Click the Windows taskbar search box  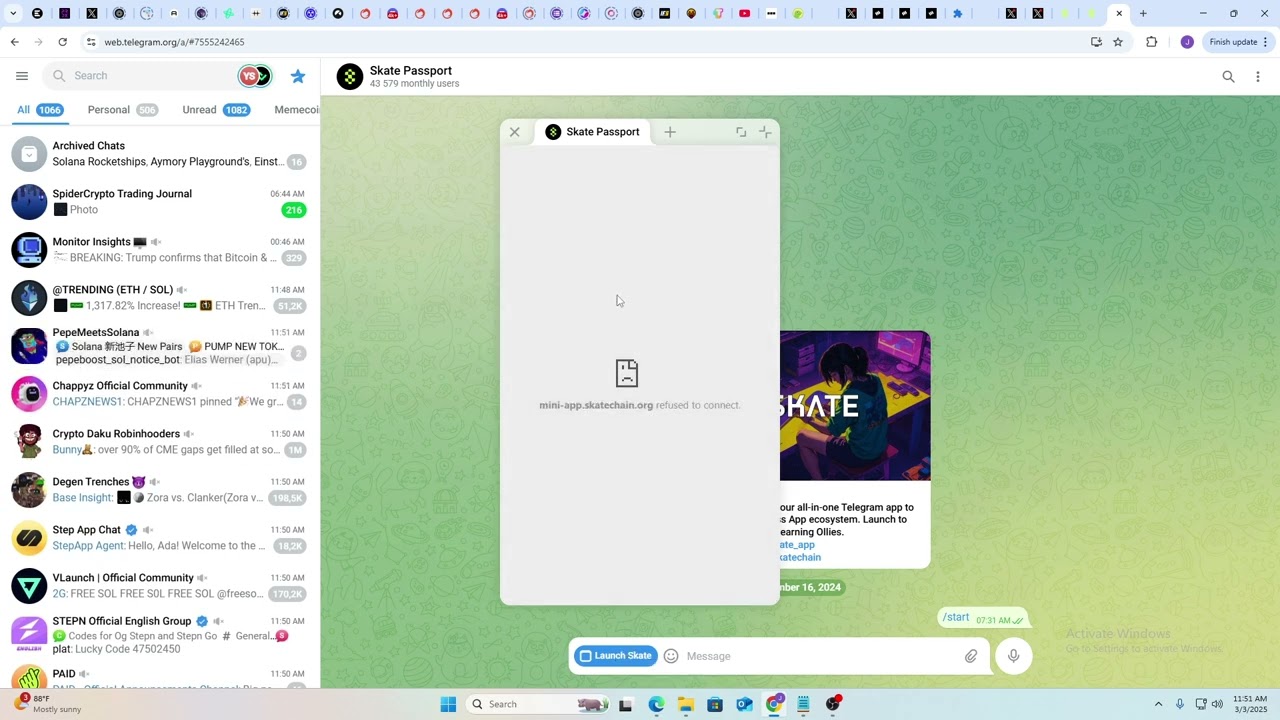[538, 704]
